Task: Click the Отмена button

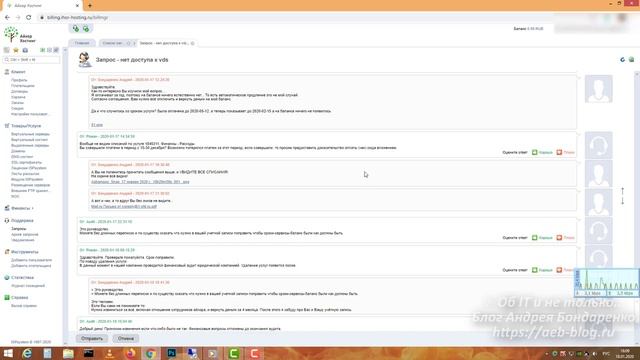Action: click(x=126, y=338)
